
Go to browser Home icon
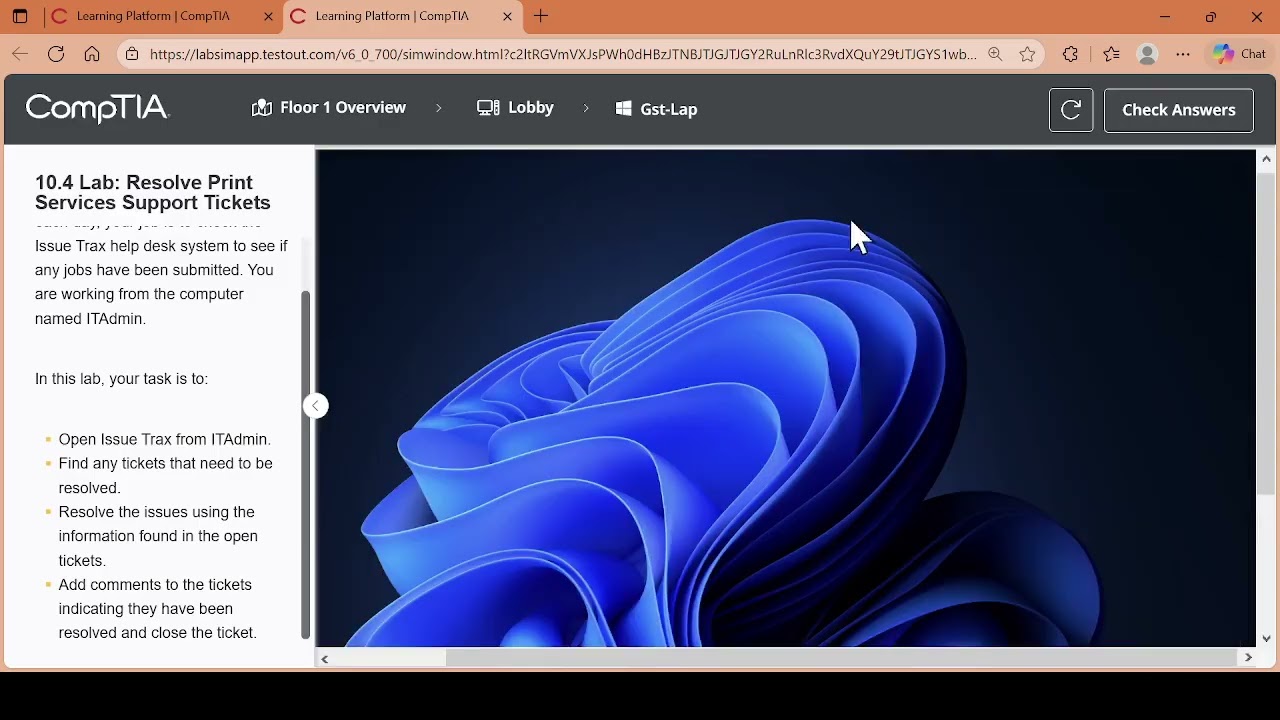(92, 54)
